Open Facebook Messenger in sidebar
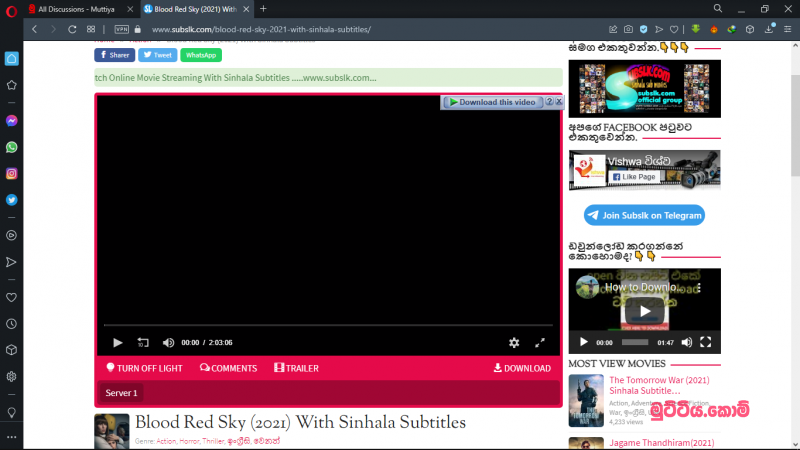The height and width of the screenshot is (450, 800). [11, 121]
